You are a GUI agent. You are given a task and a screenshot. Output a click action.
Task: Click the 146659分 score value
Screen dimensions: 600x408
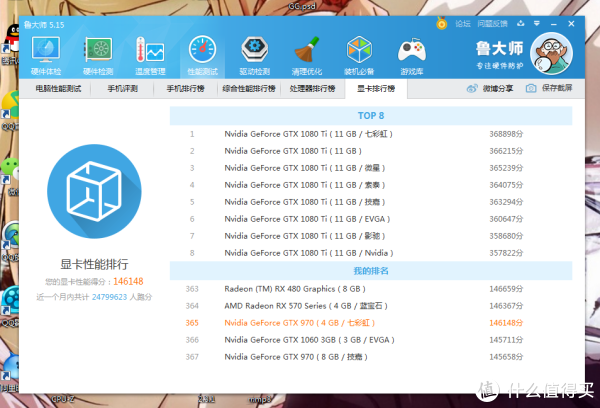point(506,289)
